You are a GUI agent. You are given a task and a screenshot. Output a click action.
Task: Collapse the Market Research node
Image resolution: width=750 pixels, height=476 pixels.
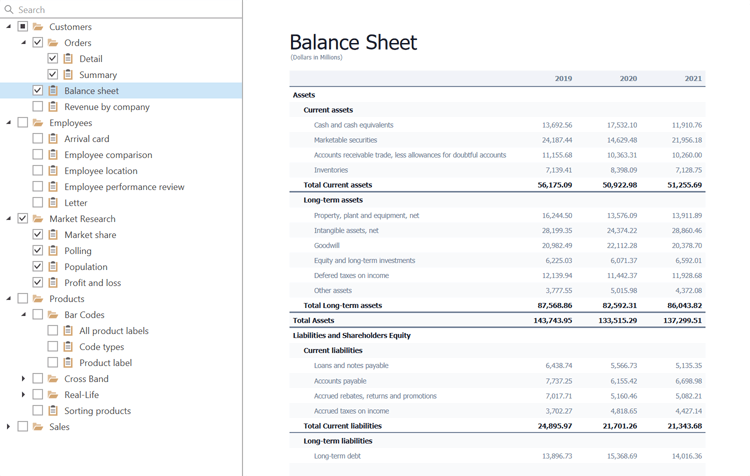9,219
